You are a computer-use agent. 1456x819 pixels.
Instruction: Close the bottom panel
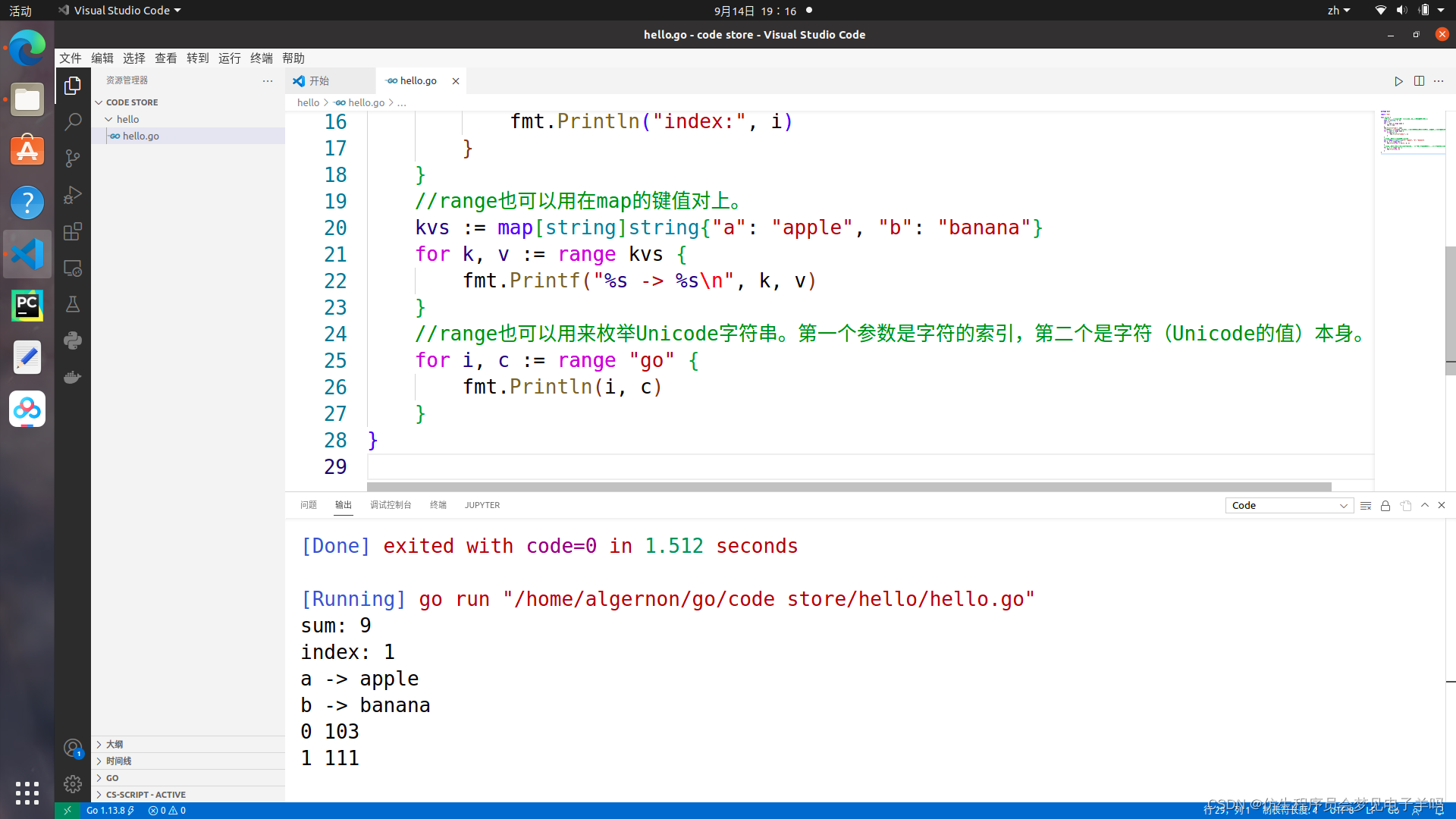(x=1442, y=505)
